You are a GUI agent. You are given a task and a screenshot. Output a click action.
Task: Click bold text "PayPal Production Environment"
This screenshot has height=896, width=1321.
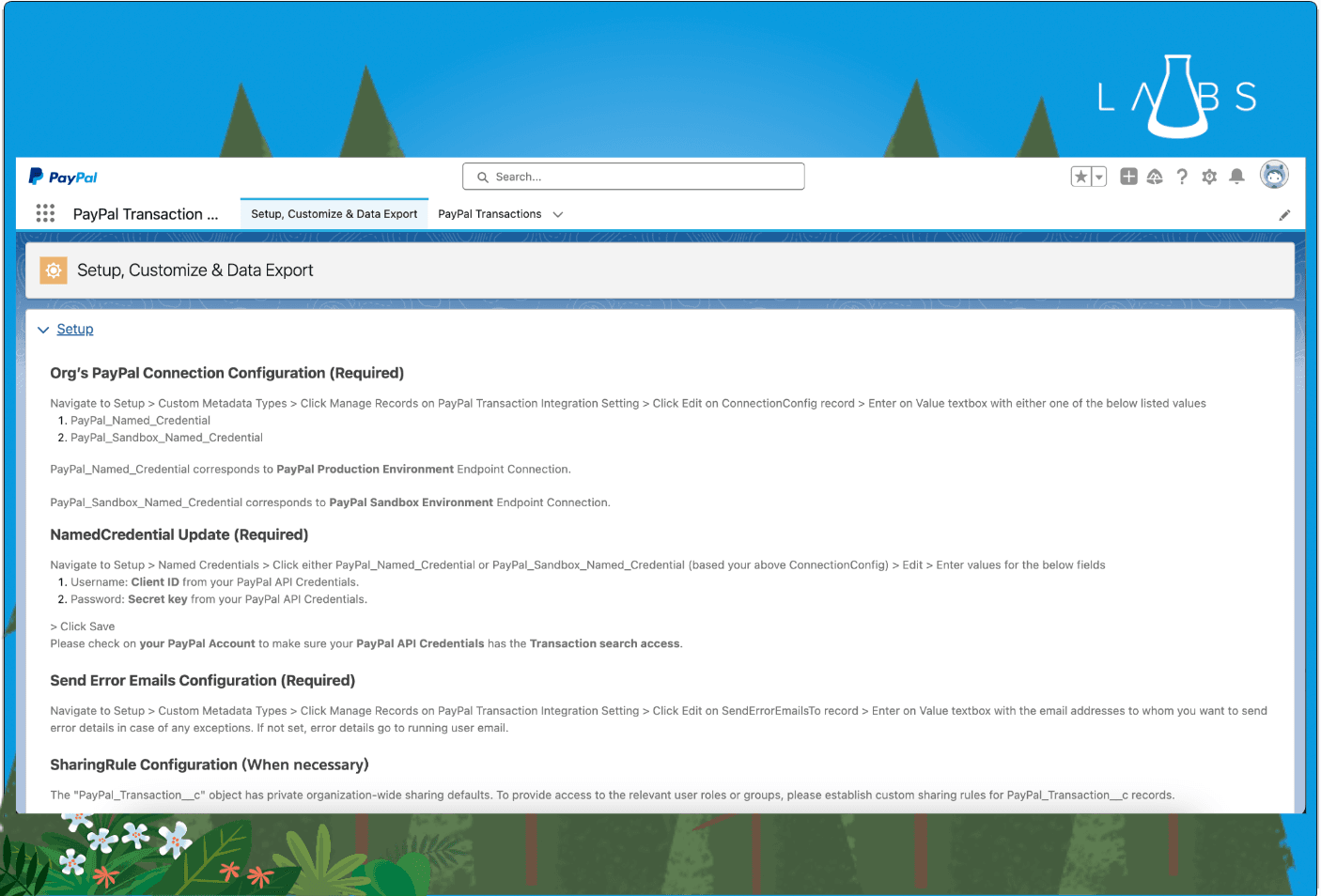point(365,470)
